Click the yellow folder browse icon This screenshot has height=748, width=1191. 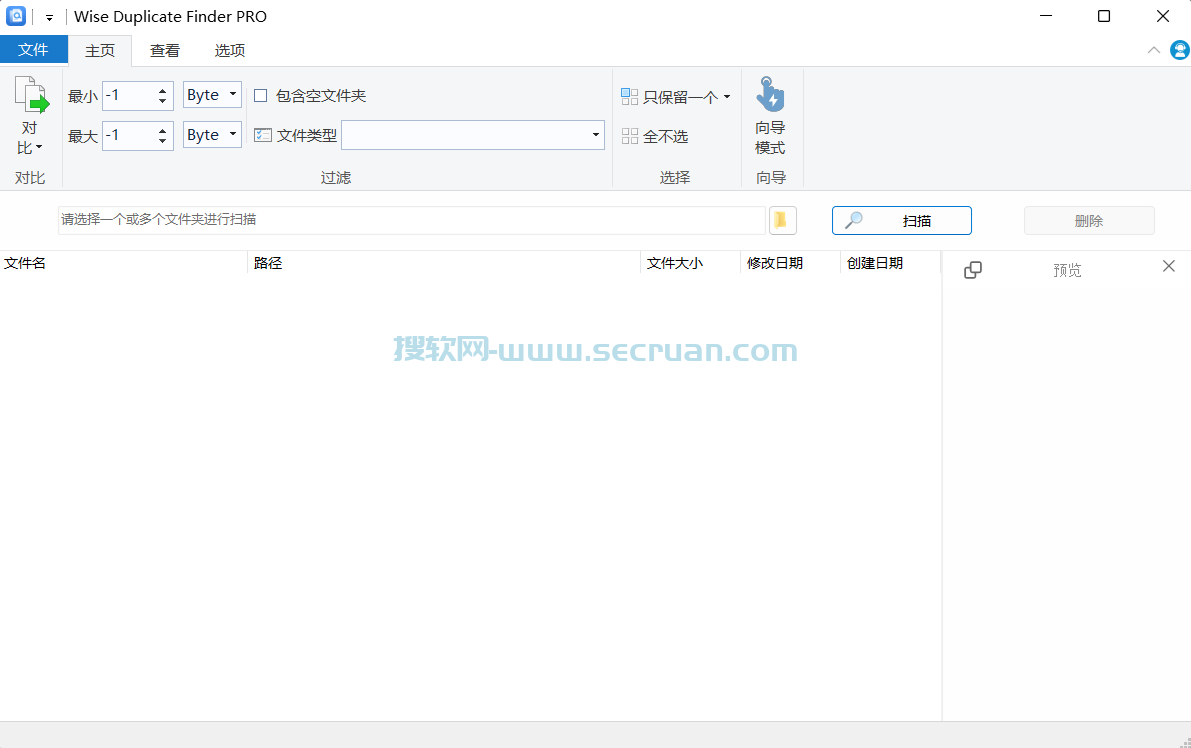[x=782, y=220]
